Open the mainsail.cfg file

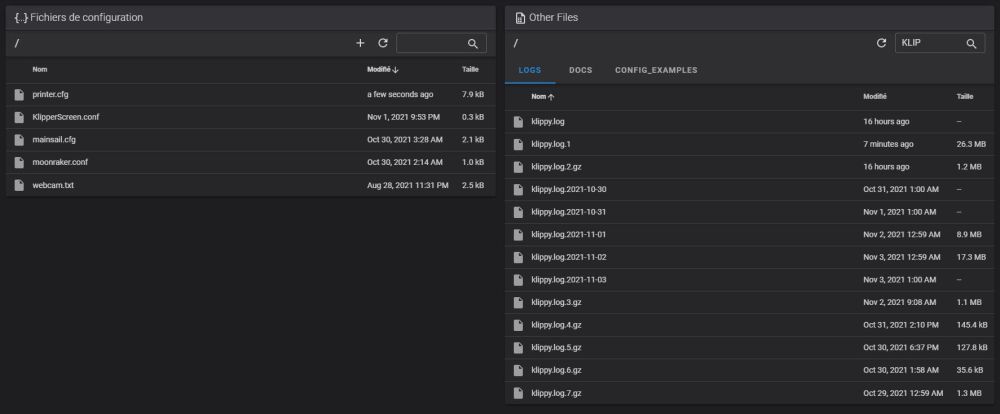coord(54,140)
